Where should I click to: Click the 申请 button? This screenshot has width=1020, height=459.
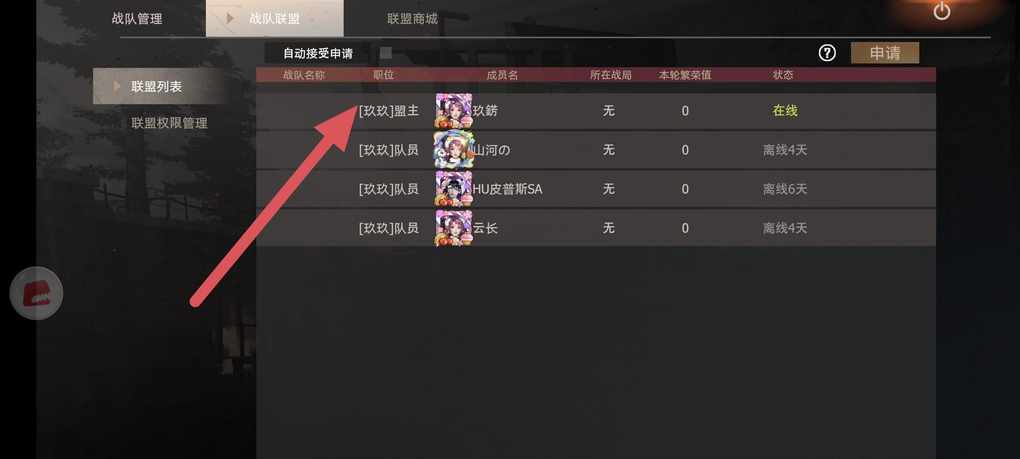885,53
